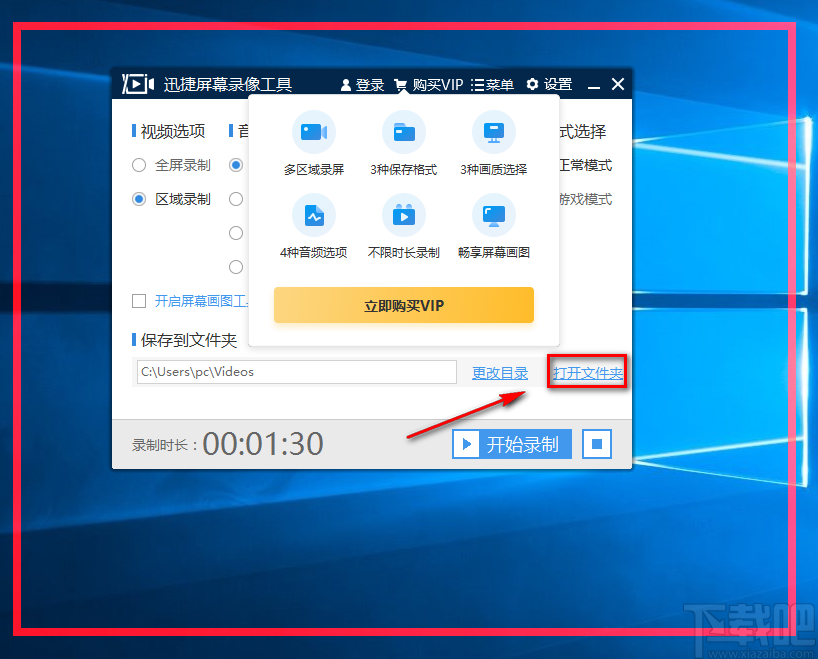Click the 4种音频选项 audio file icon
The width and height of the screenshot is (818, 659).
click(314, 215)
